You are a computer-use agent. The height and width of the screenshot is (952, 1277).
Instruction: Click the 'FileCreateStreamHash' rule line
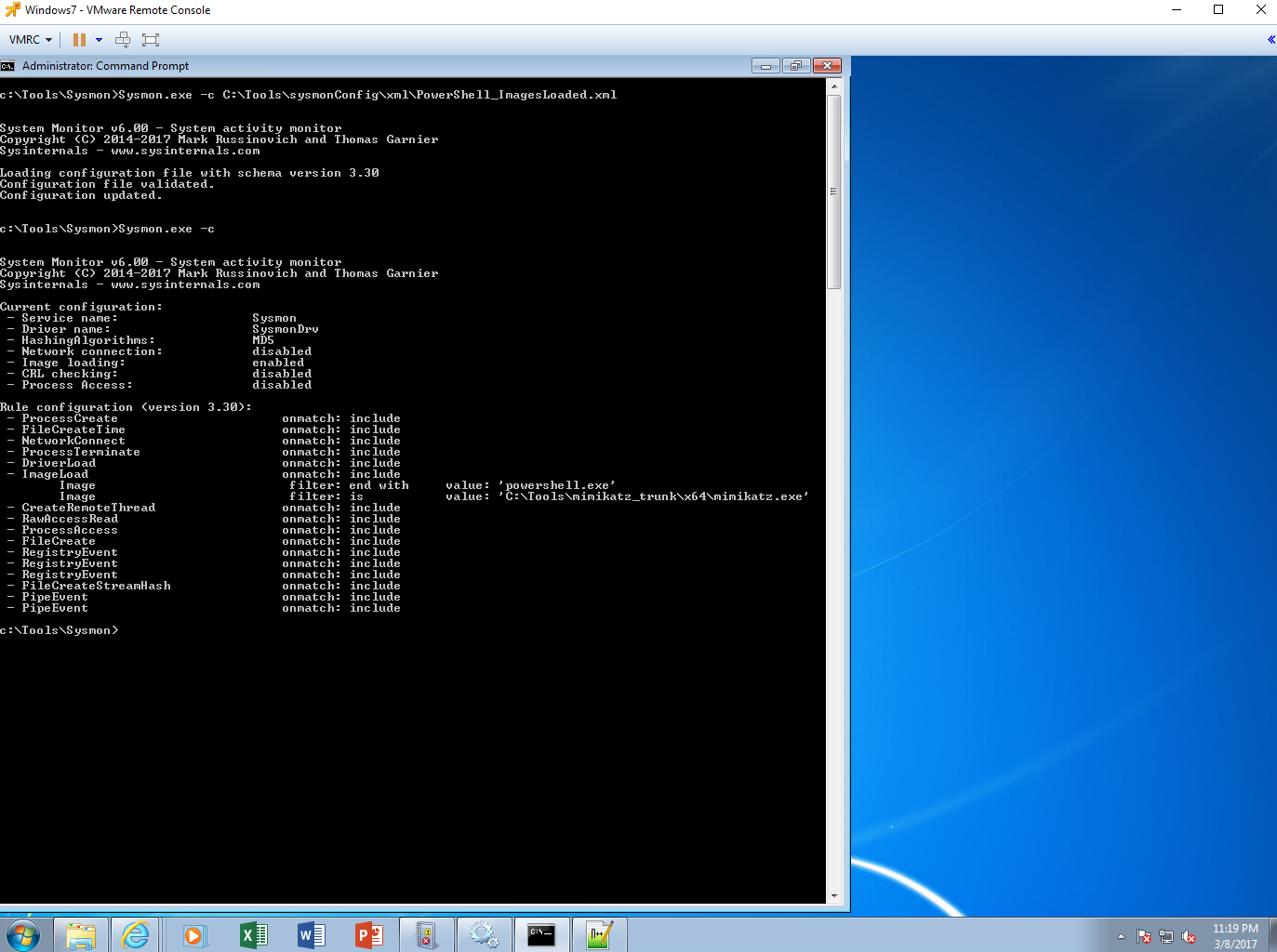click(x=203, y=586)
